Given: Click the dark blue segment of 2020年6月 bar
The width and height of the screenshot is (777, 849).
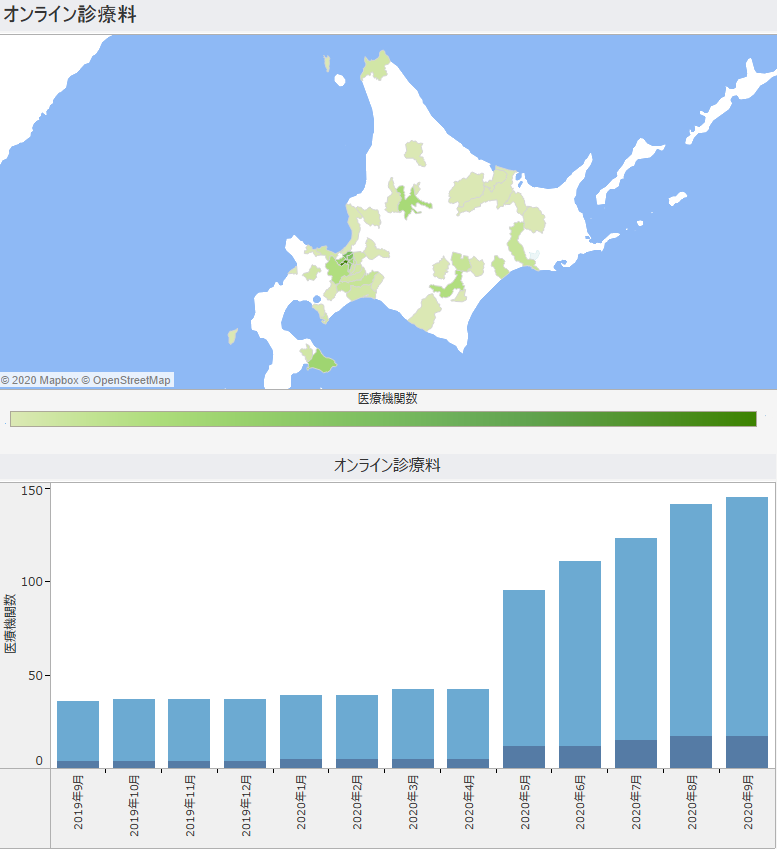Looking at the screenshot, I should click(579, 757).
